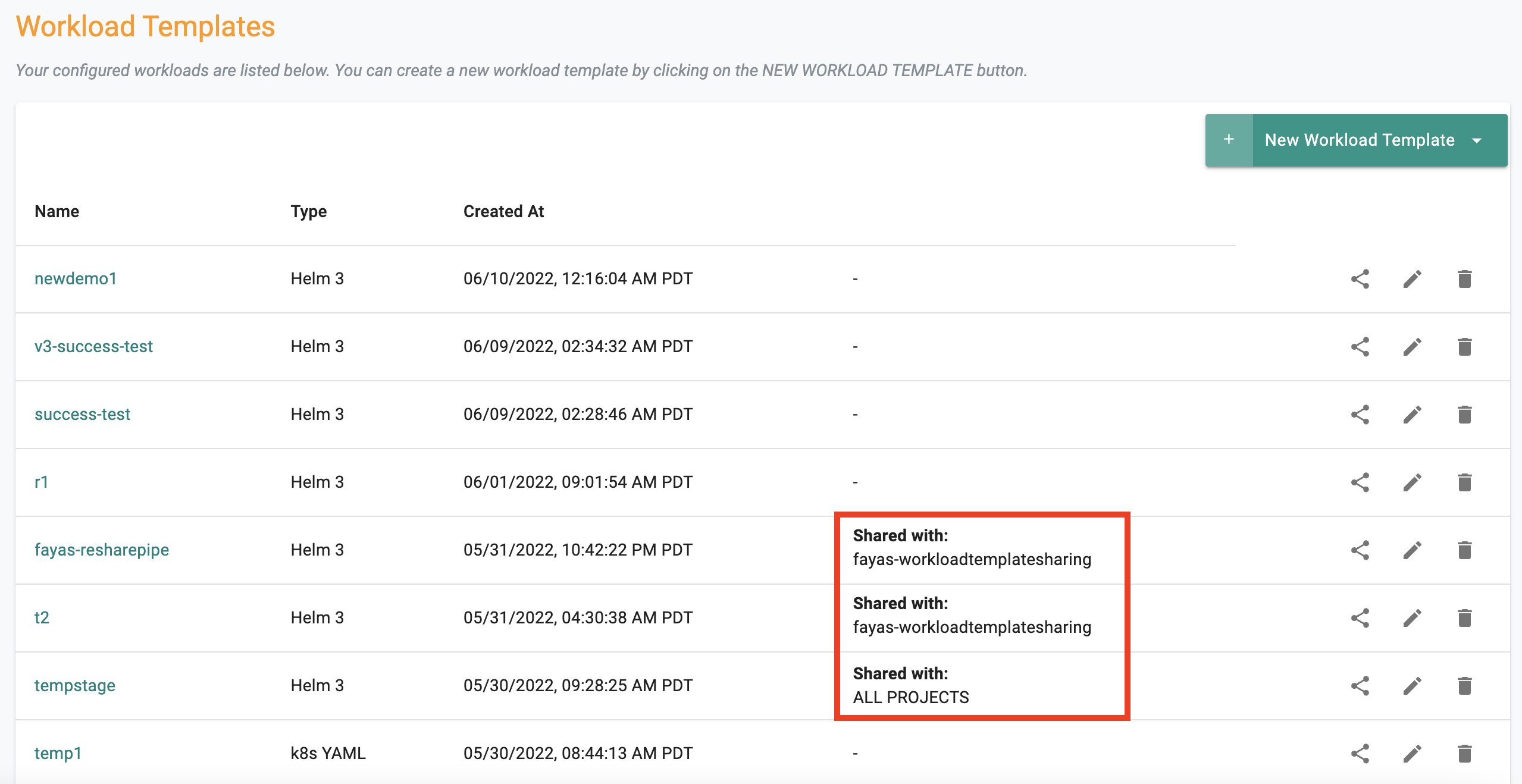Share the fayas-resharepipe template
Viewport: 1522px width, 784px height.
click(1360, 550)
